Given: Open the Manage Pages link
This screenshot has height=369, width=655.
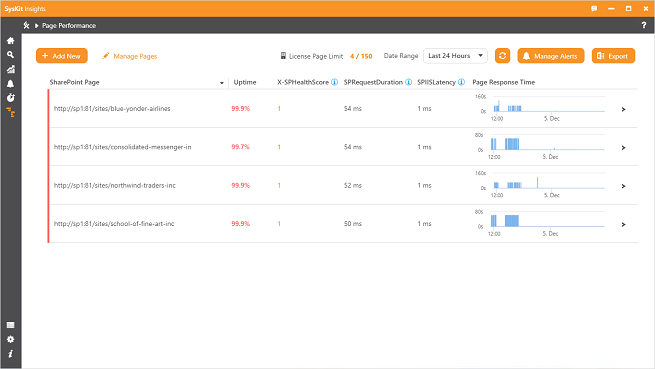Looking at the screenshot, I should (x=129, y=56).
